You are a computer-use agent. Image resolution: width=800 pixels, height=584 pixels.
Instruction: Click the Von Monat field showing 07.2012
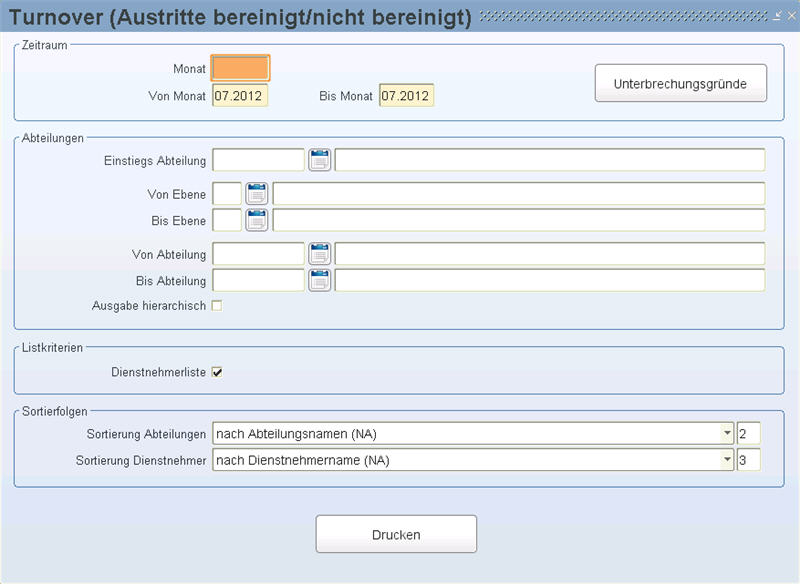[240, 95]
